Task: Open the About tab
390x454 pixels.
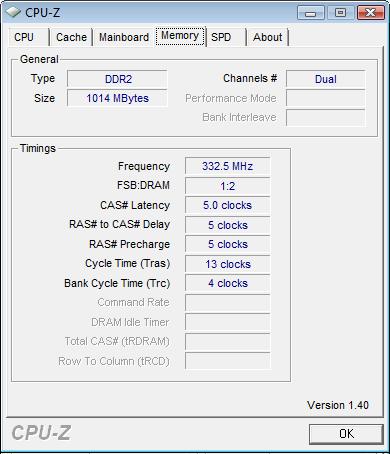Action: pos(268,37)
